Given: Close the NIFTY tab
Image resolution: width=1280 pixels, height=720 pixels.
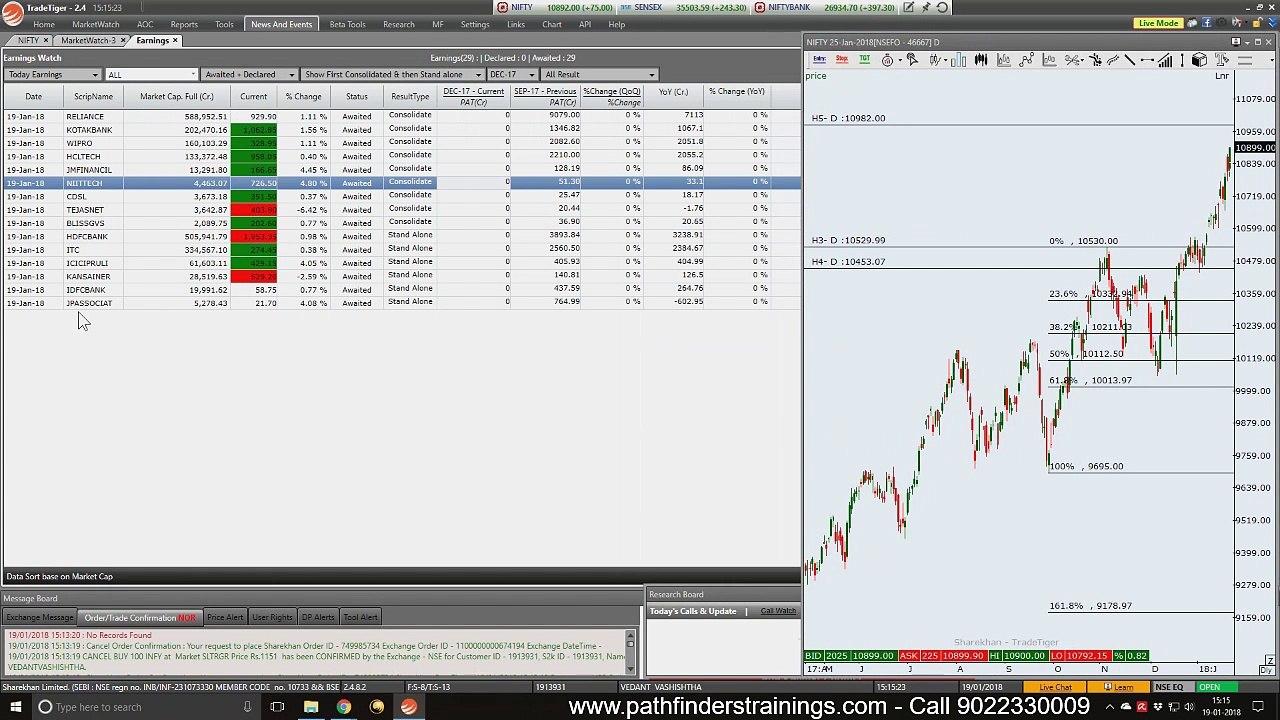Looking at the screenshot, I should click(45, 40).
